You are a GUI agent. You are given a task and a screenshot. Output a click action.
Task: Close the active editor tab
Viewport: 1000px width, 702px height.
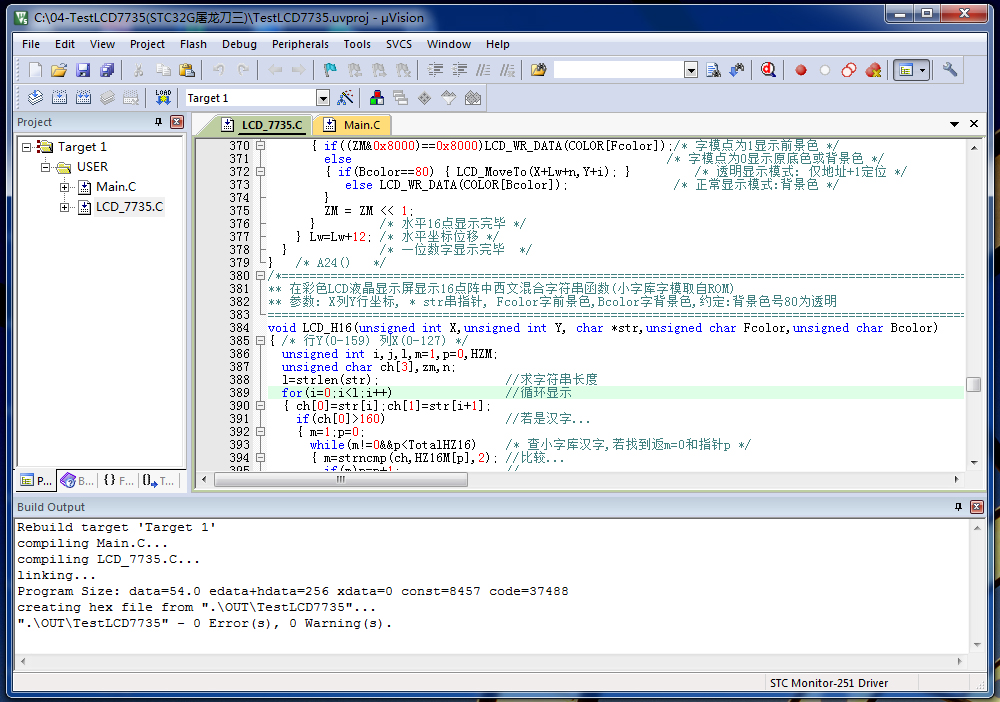click(974, 124)
